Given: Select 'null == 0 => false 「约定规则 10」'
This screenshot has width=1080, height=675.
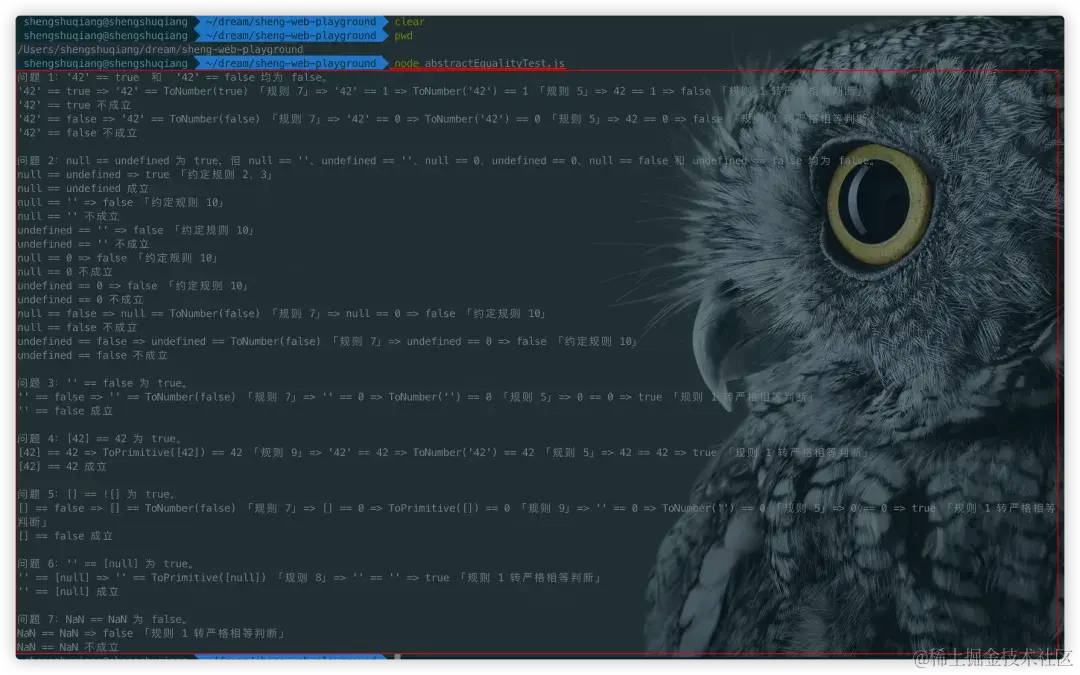Looking at the screenshot, I should click(x=118, y=258).
